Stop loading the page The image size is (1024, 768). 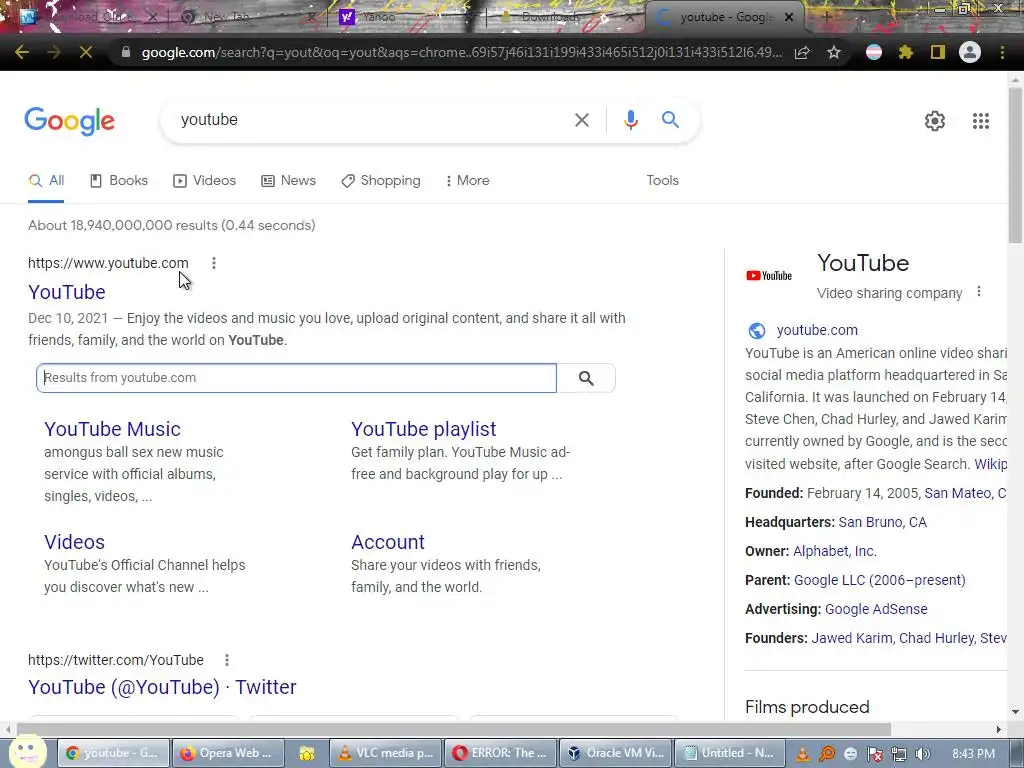tap(85, 52)
